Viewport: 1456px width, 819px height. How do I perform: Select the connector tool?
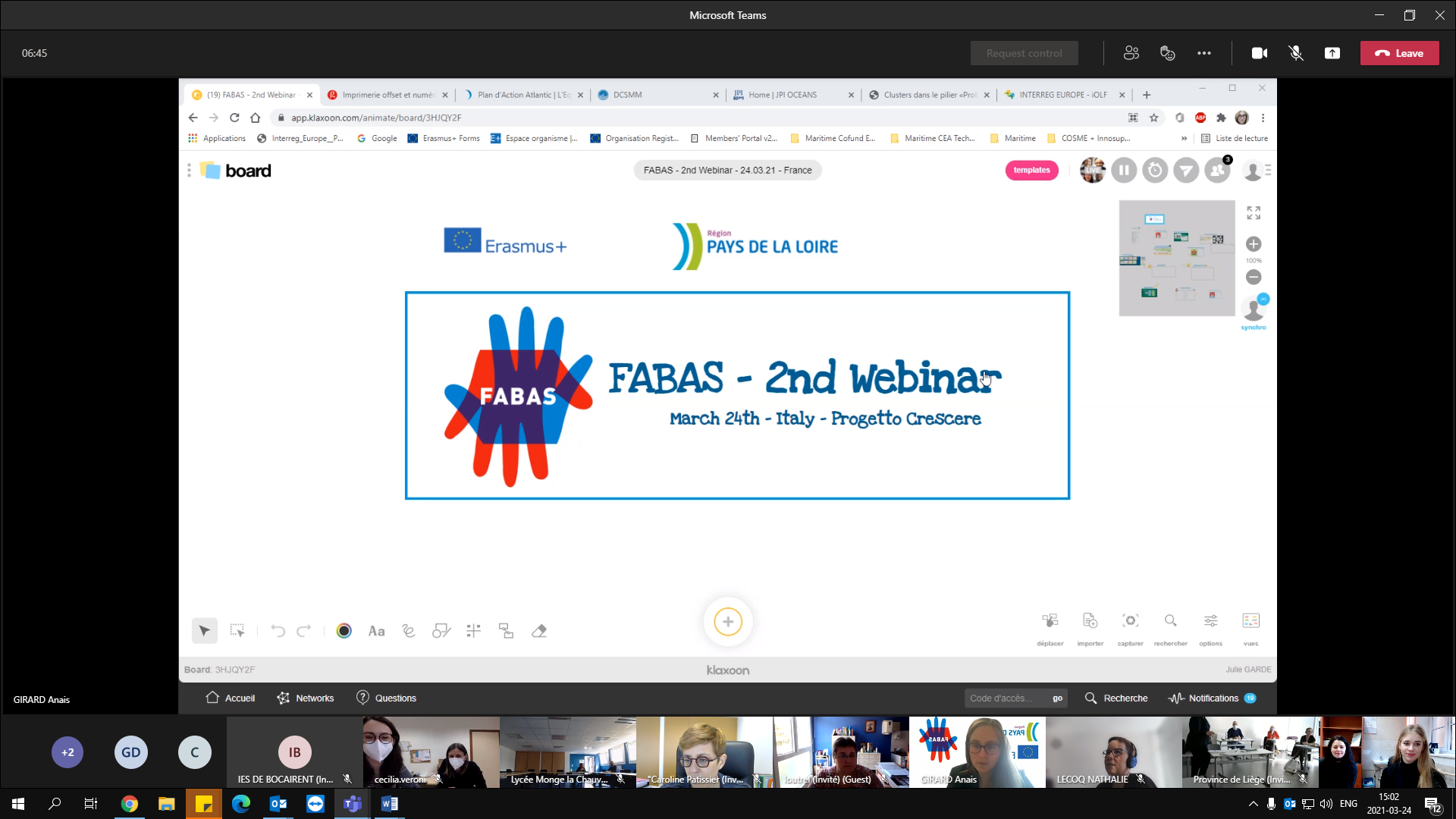pyautogui.click(x=506, y=631)
